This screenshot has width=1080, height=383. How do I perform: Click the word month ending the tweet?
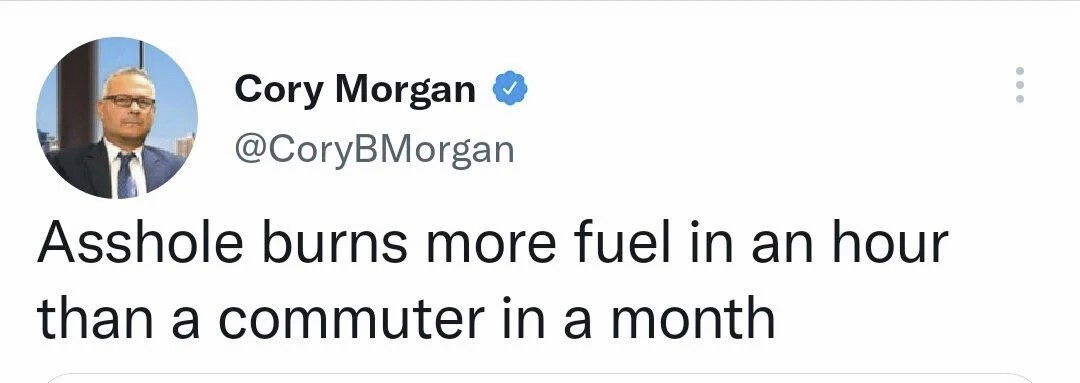(693, 317)
